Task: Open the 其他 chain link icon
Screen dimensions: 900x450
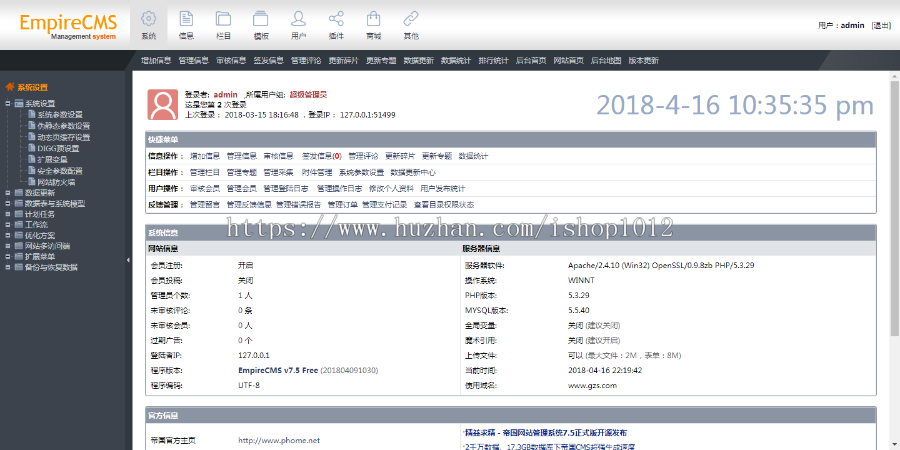Action: click(410, 18)
